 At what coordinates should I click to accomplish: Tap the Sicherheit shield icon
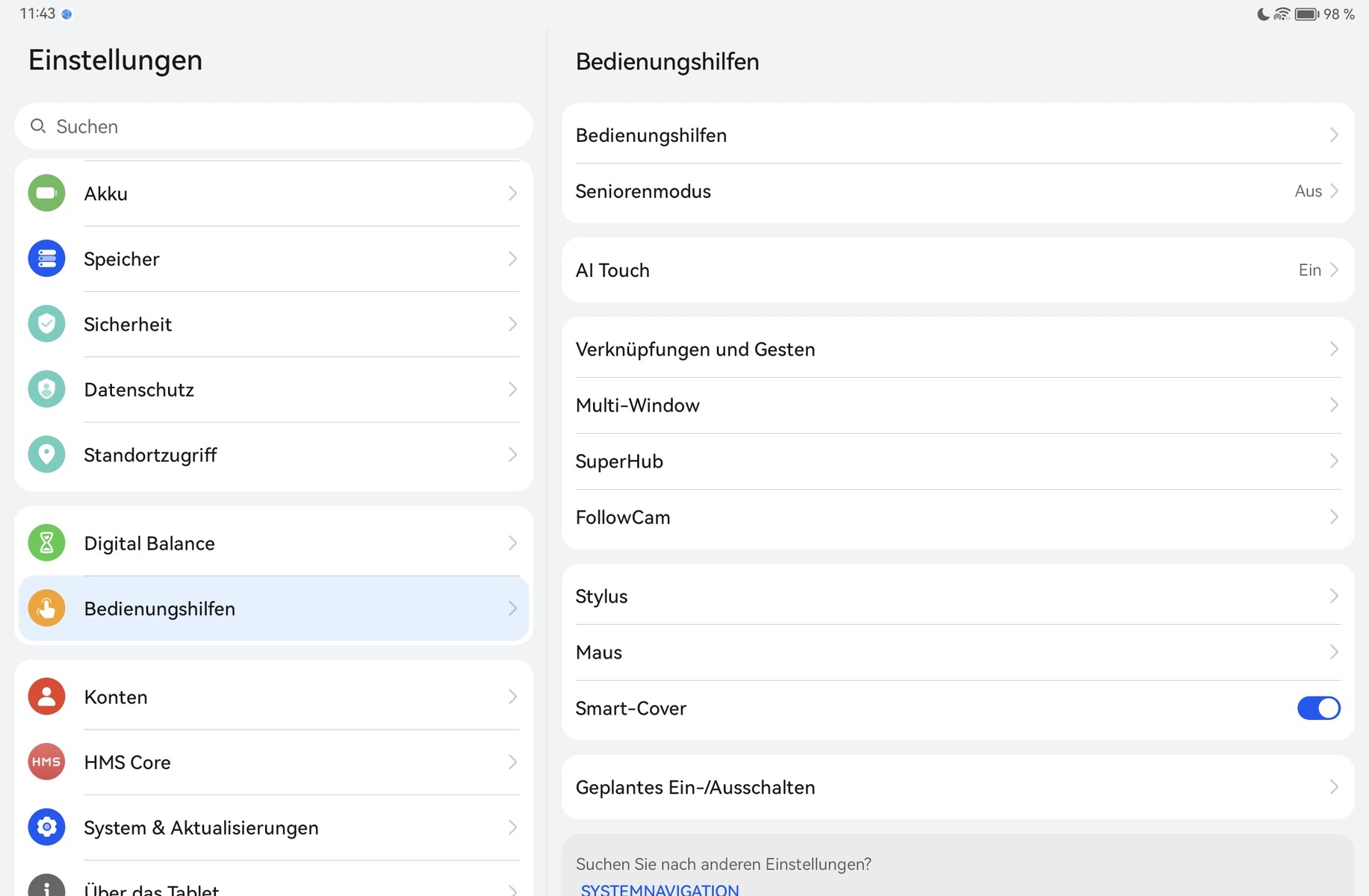46,324
